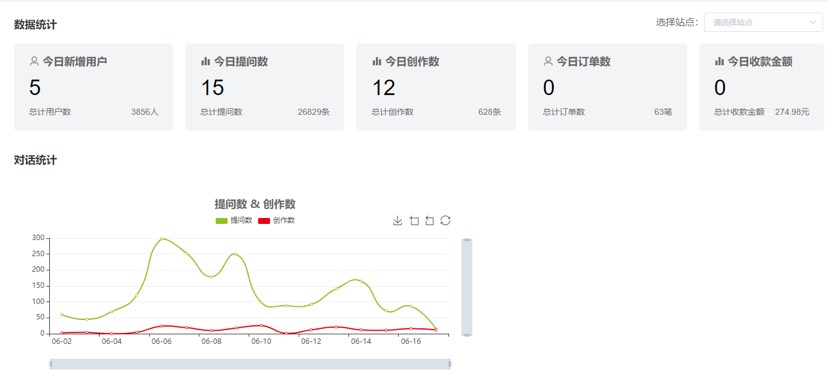Toggle the green 提问数 legend series
Viewport: 828px width, 390px height.
pos(234,221)
